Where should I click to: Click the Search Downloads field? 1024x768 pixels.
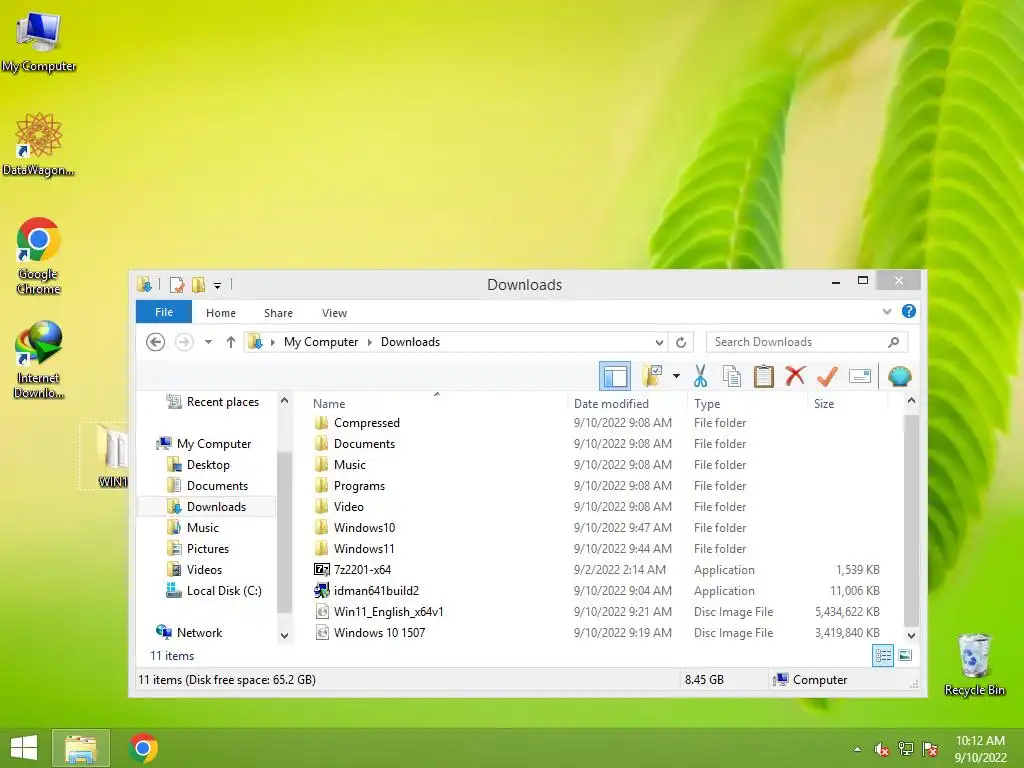(x=807, y=342)
